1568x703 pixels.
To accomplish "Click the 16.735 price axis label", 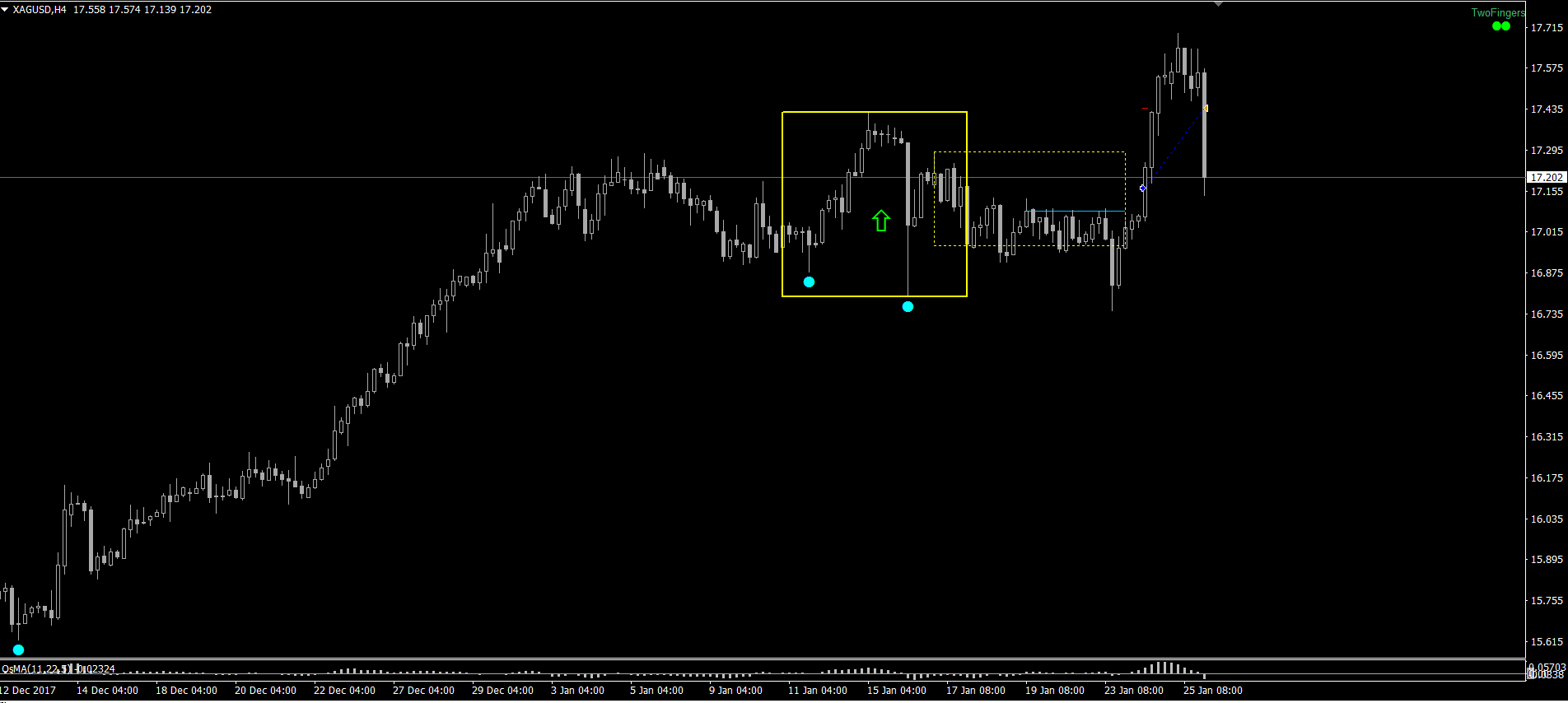I will pos(1547,314).
